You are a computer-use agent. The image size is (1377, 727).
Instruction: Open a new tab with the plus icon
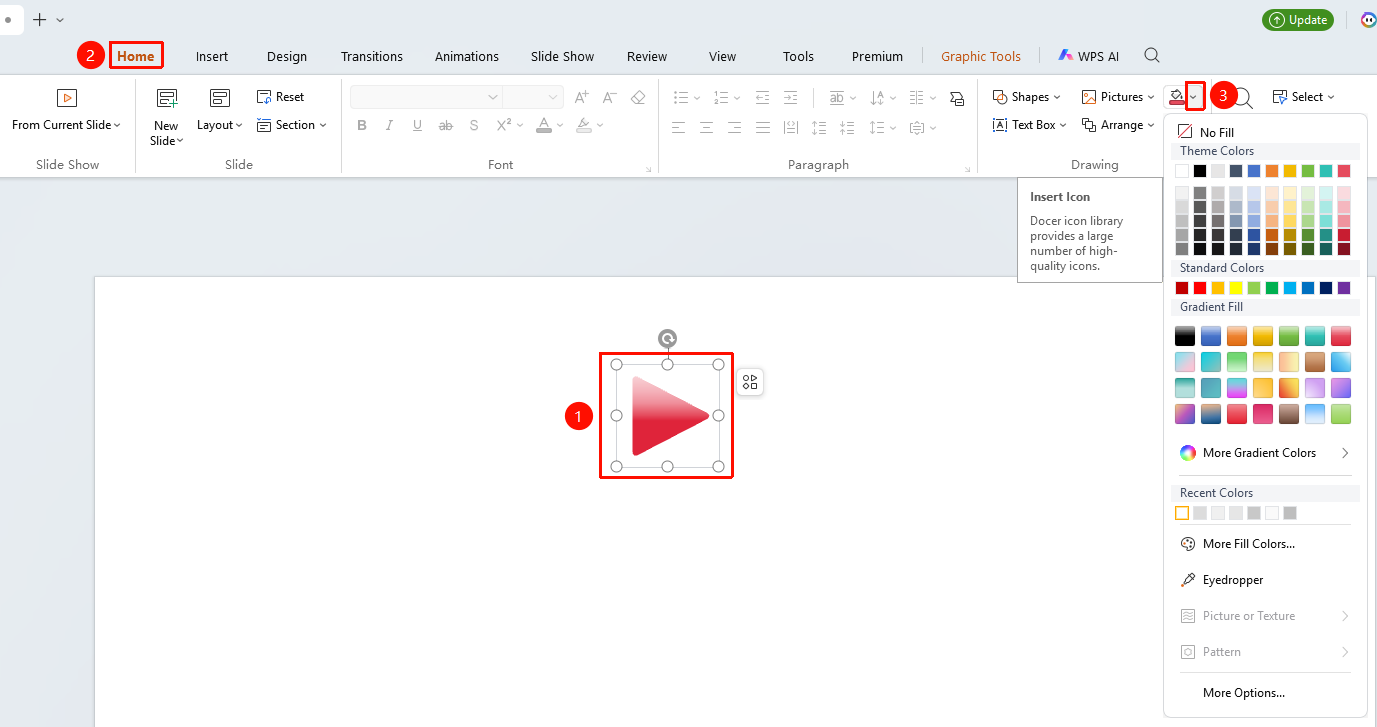pyautogui.click(x=40, y=20)
